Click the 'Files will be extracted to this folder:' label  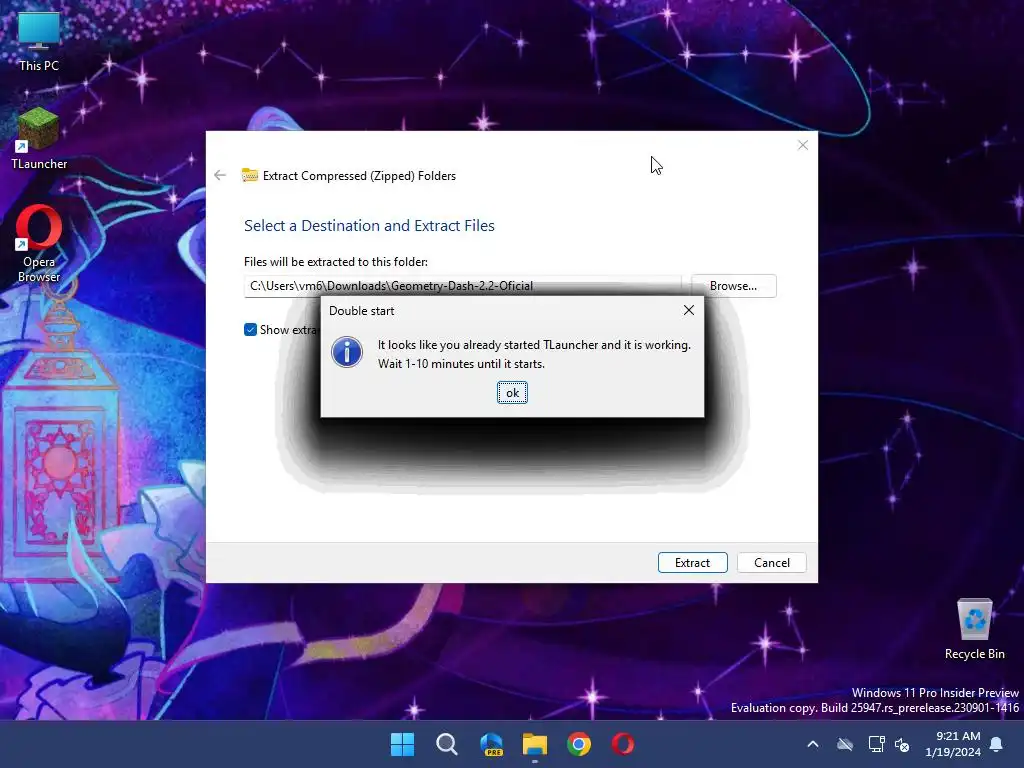click(336, 262)
